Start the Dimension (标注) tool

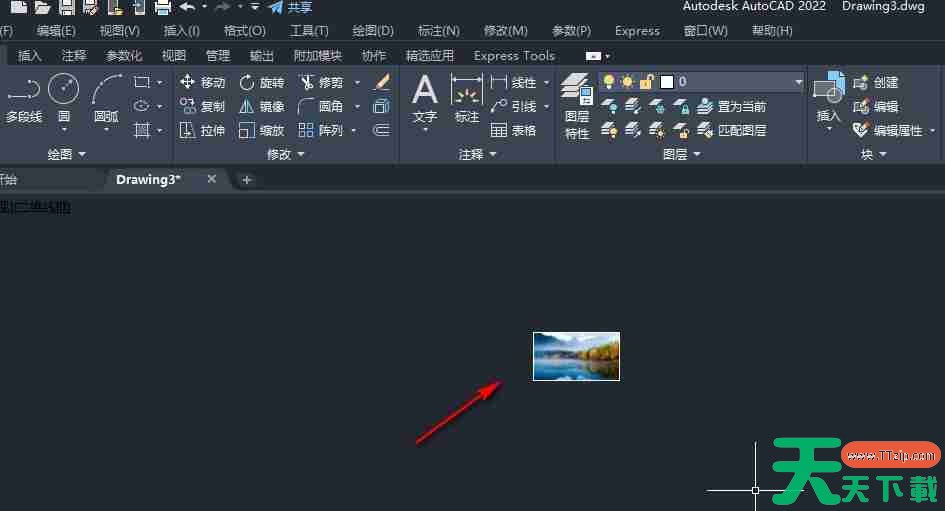click(x=466, y=99)
